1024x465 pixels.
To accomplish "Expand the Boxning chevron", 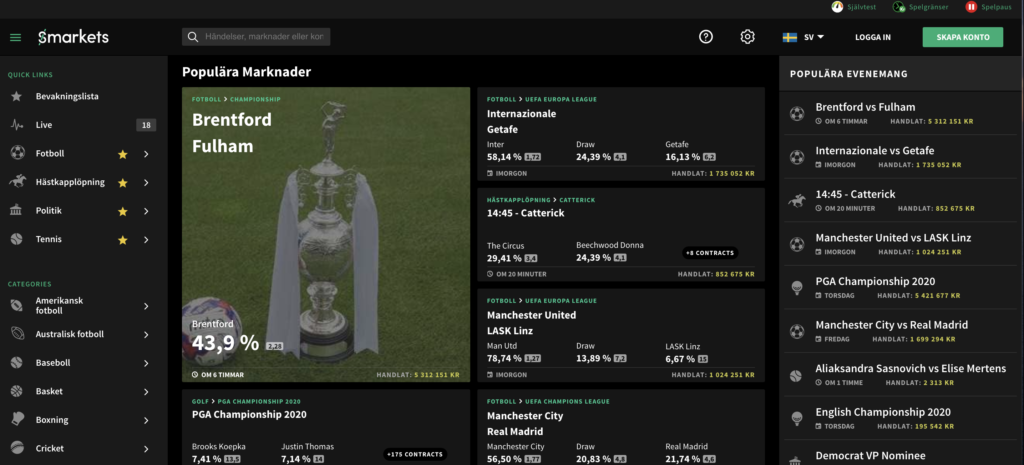I will click(x=146, y=421).
